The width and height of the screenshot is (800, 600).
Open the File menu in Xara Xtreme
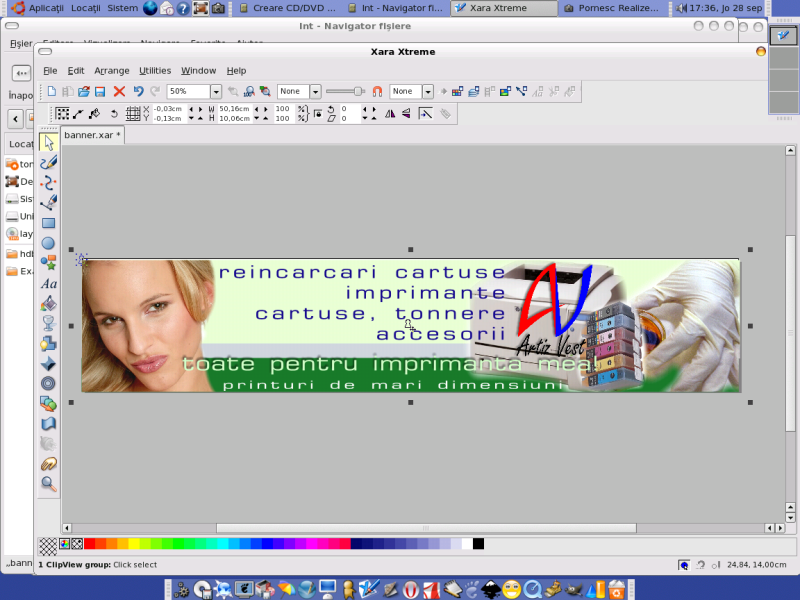50,70
